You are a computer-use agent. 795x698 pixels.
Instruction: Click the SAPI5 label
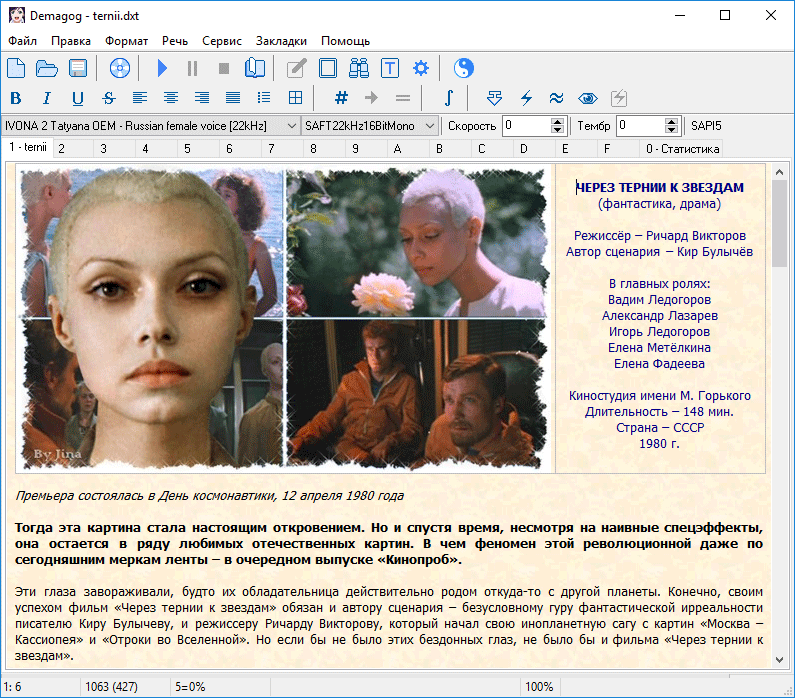click(706, 126)
